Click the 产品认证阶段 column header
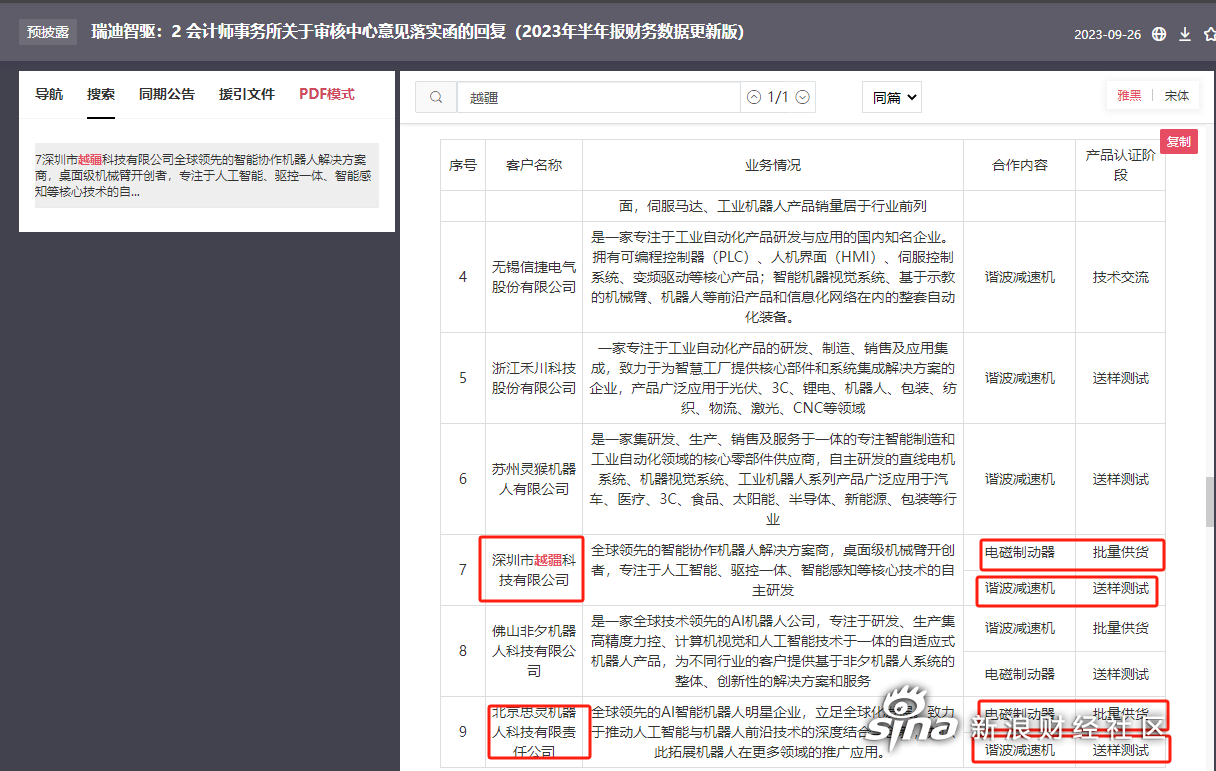1216x771 pixels. pyautogui.click(x=1121, y=165)
